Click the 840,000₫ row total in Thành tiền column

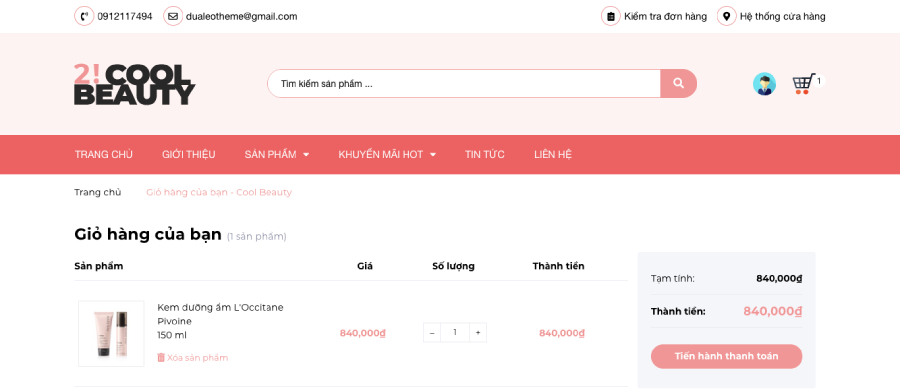(562, 333)
